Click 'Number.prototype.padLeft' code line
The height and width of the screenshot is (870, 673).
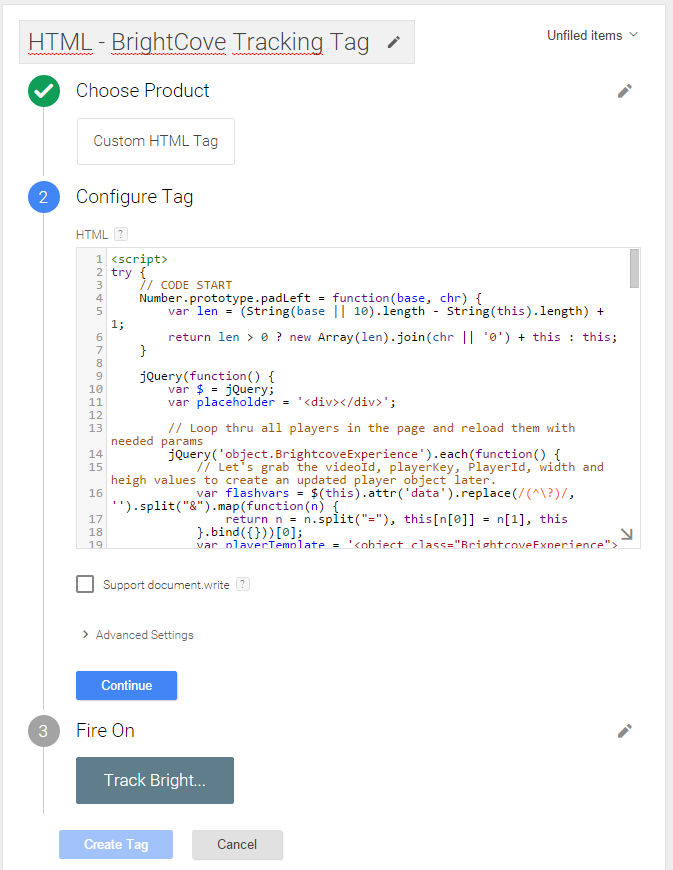tap(311, 298)
